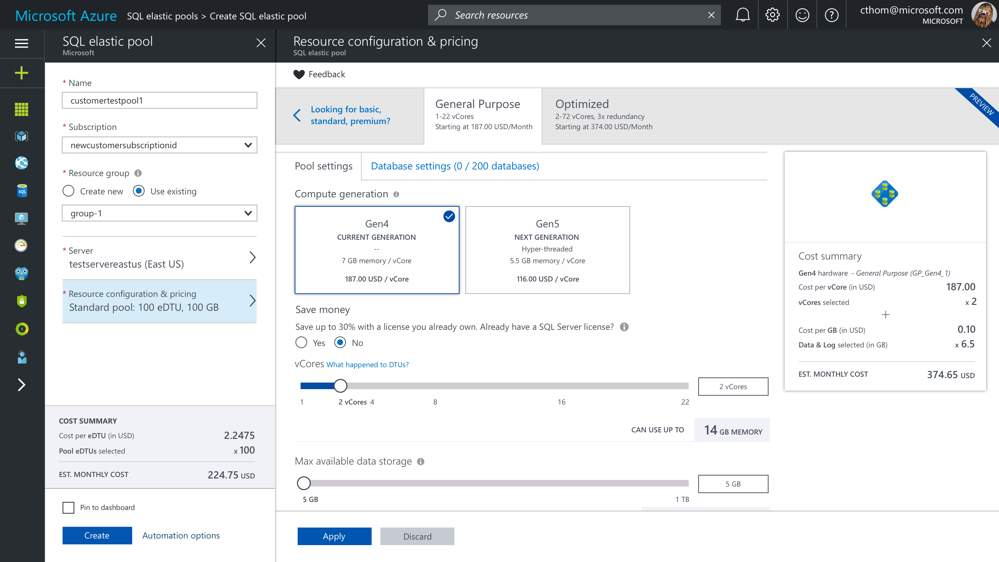Click the green plus new resource icon
999x562 pixels.
click(21, 73)
